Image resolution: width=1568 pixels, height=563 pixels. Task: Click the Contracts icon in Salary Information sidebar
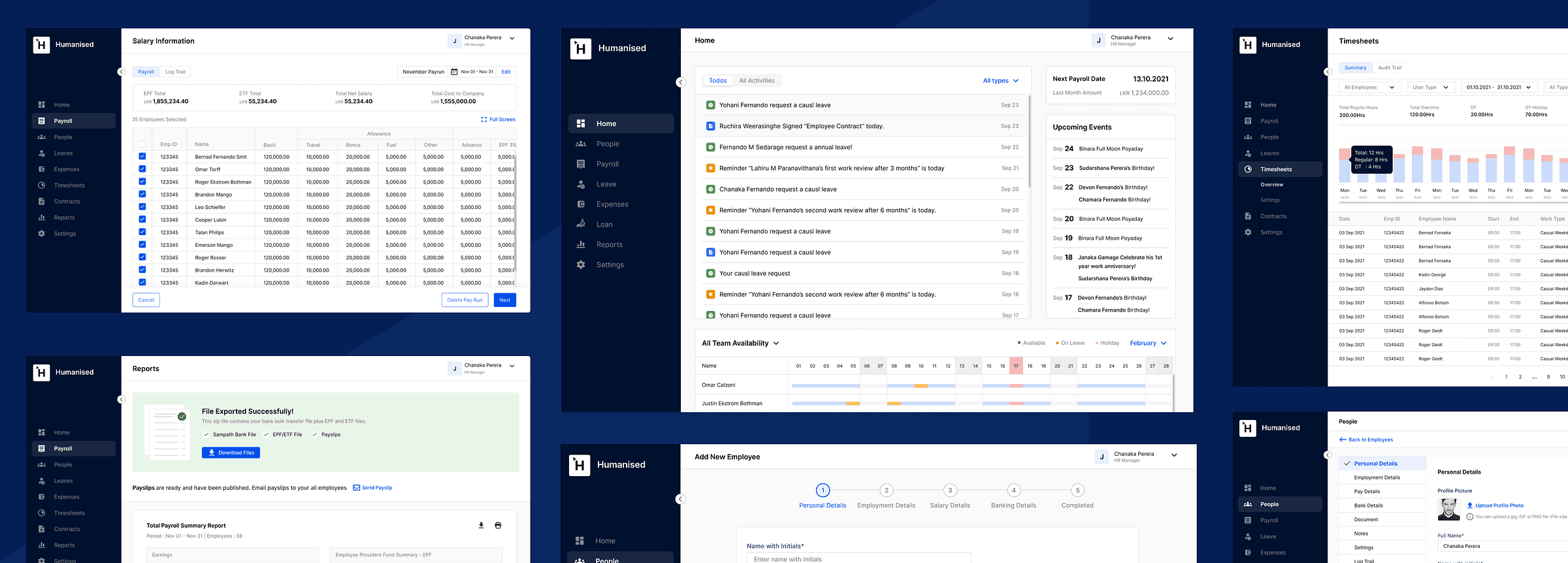41,201
